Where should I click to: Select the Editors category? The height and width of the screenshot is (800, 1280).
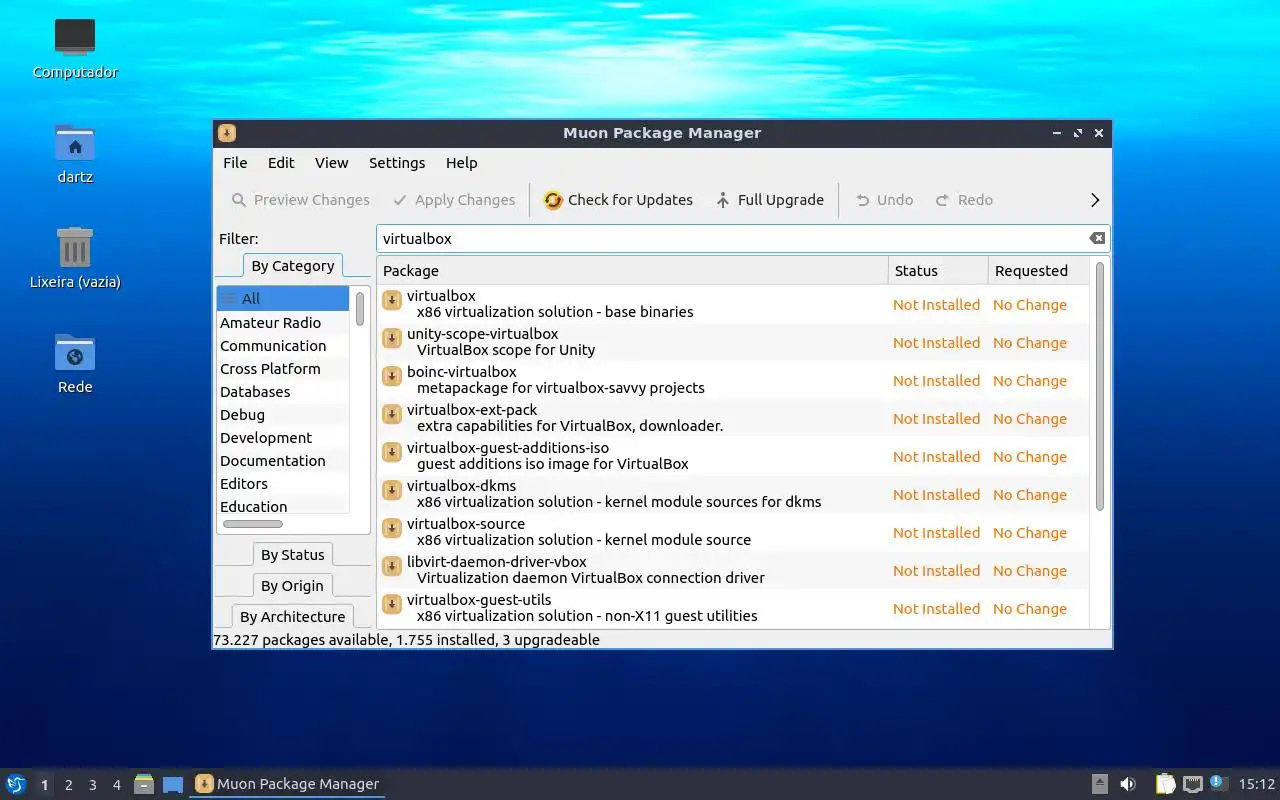pyautogui.click(x=283, y=484)
